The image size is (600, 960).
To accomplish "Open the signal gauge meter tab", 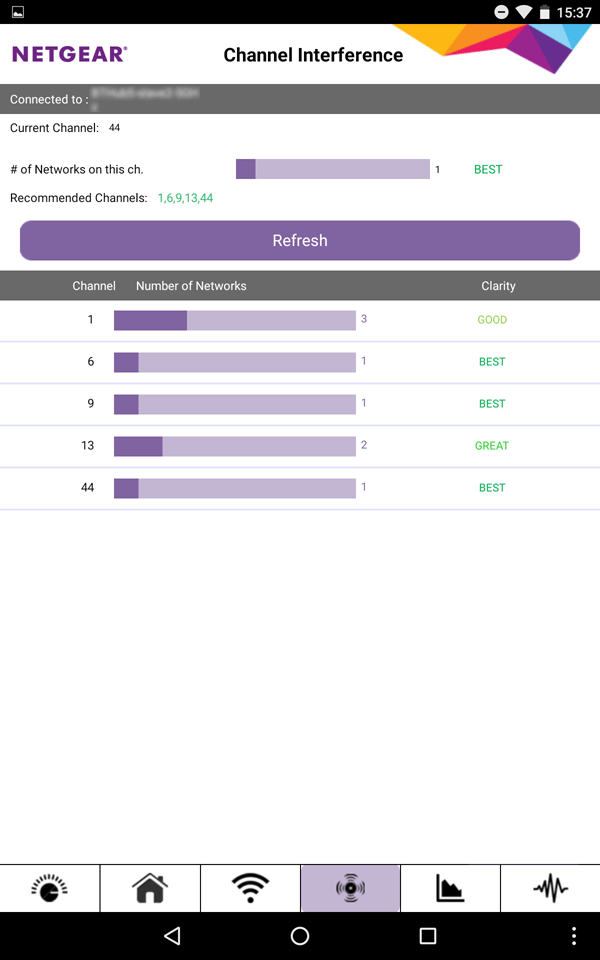I will pyautogui.click(x=50, y=888).
